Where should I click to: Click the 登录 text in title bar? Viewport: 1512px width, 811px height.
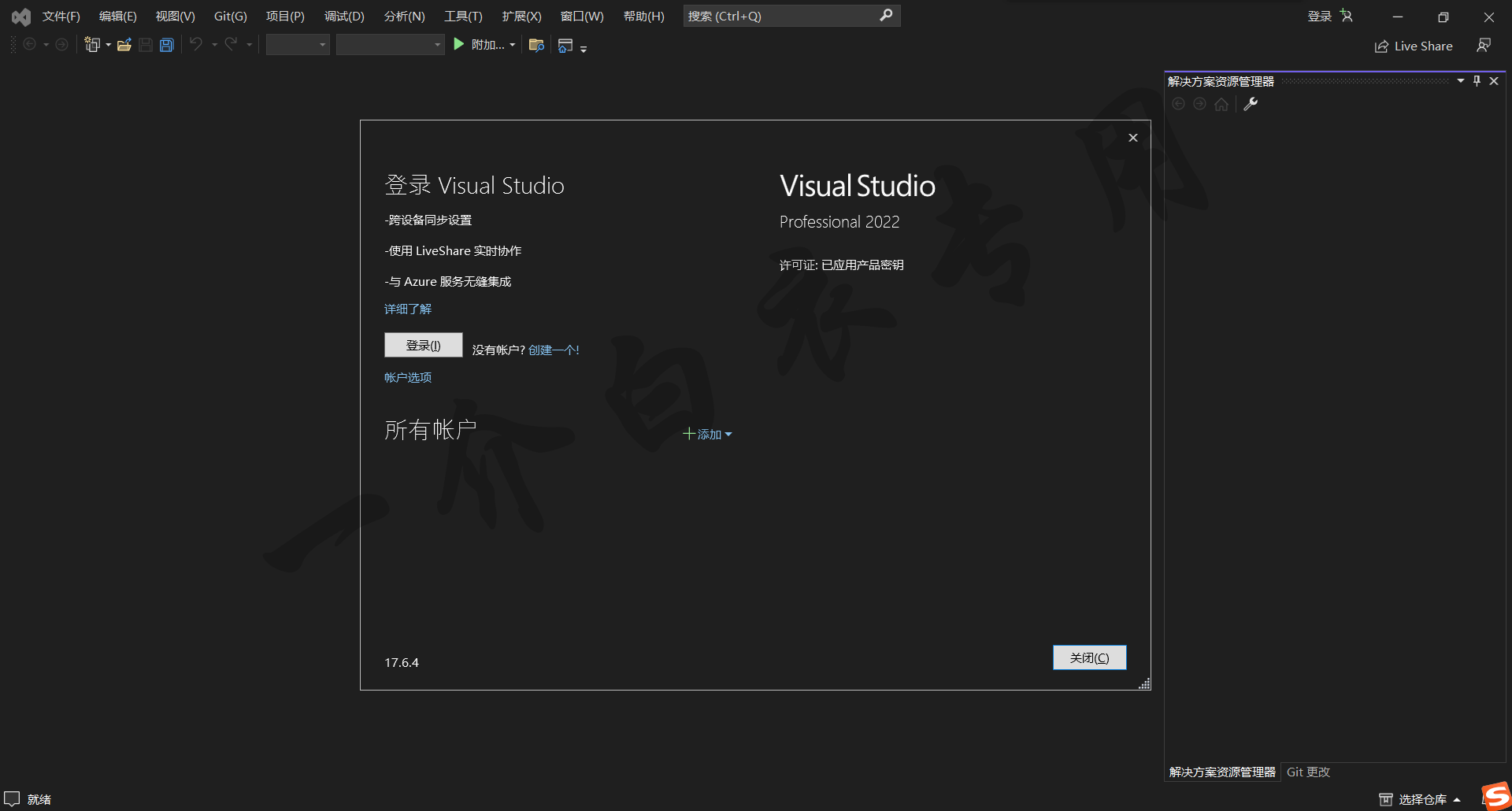click(x=1319, y=16)
